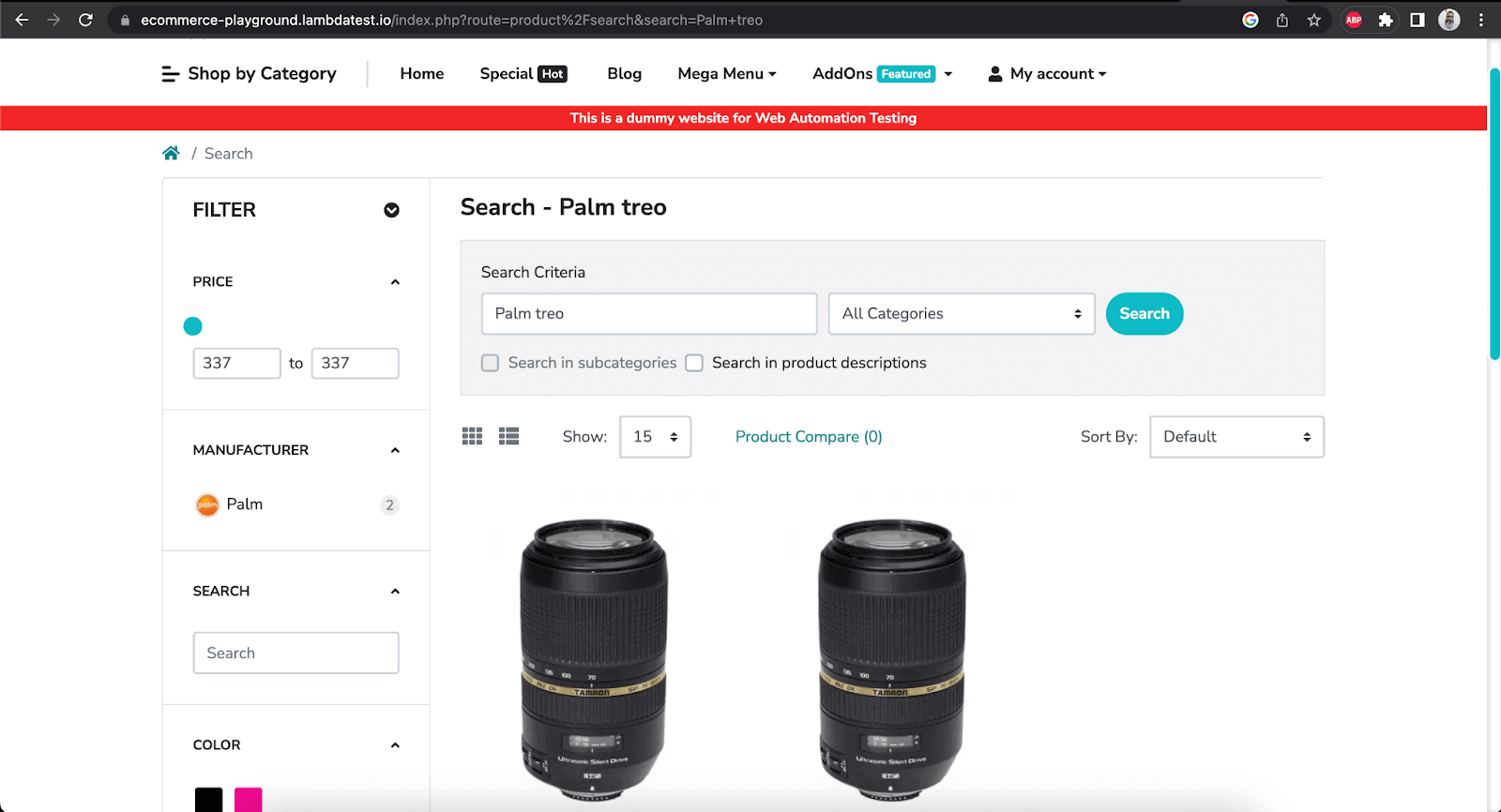Click the browser forward arrow

(x=53, y=20)
